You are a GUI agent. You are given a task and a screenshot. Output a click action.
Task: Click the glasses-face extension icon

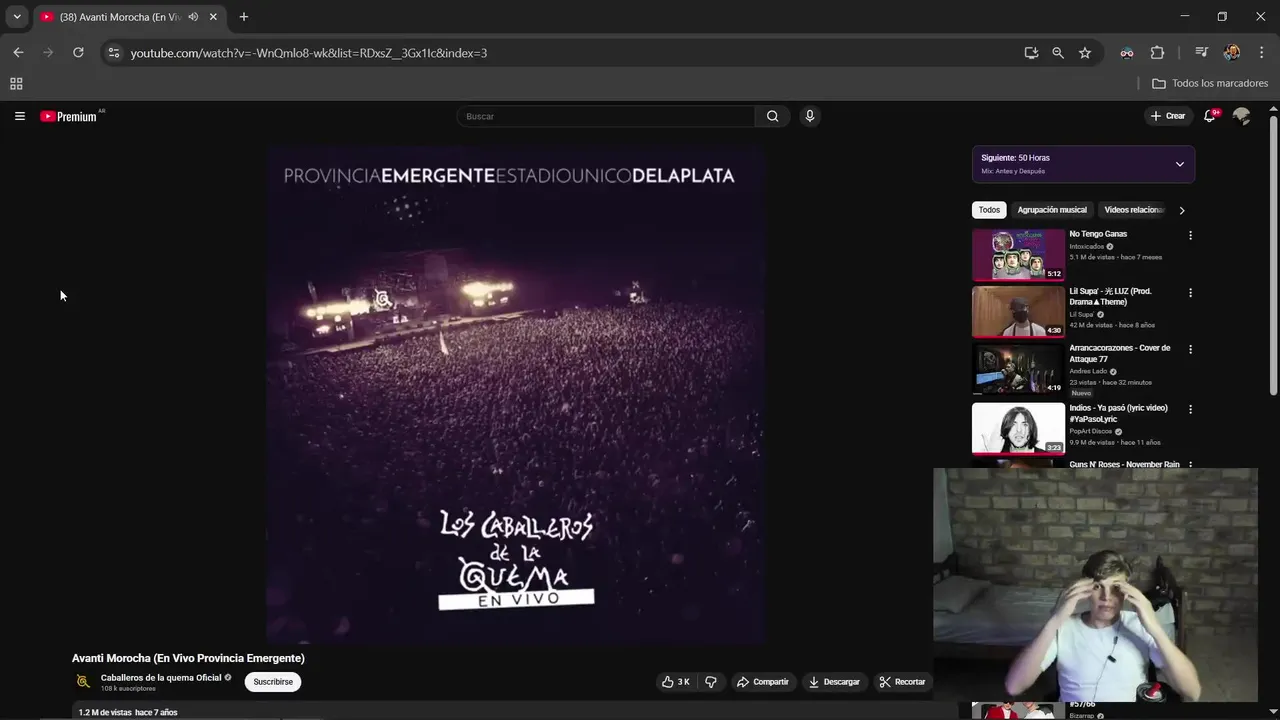(x=1127, y=53)
